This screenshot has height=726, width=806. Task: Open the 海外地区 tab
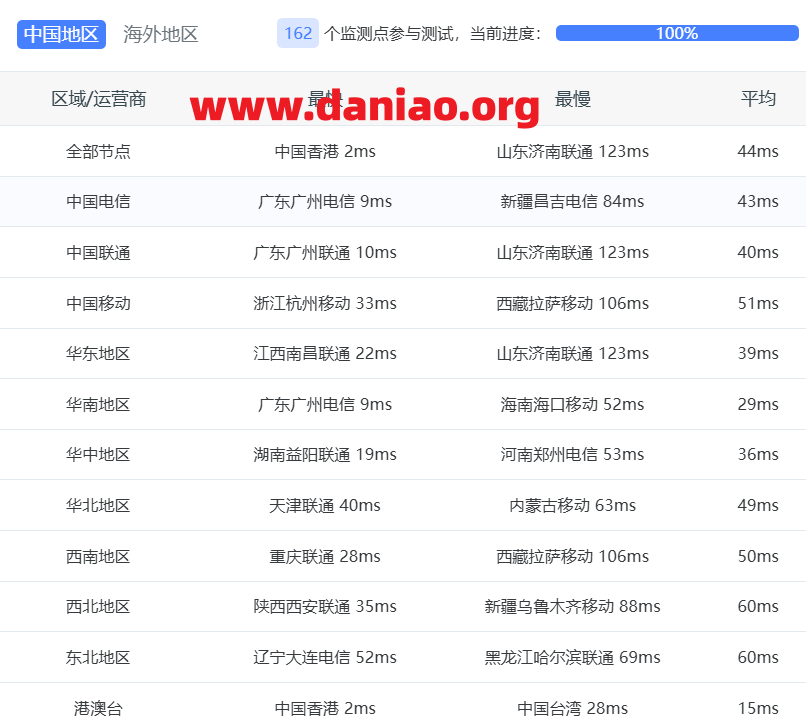coord(160,34)
